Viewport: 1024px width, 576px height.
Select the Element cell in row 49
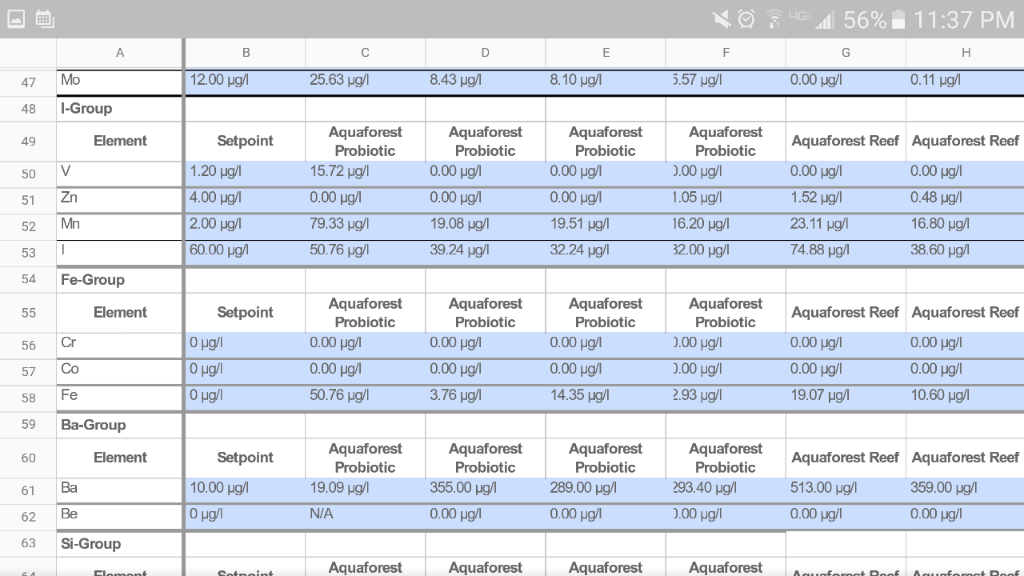pyautogui.click(x=120, y=141)
